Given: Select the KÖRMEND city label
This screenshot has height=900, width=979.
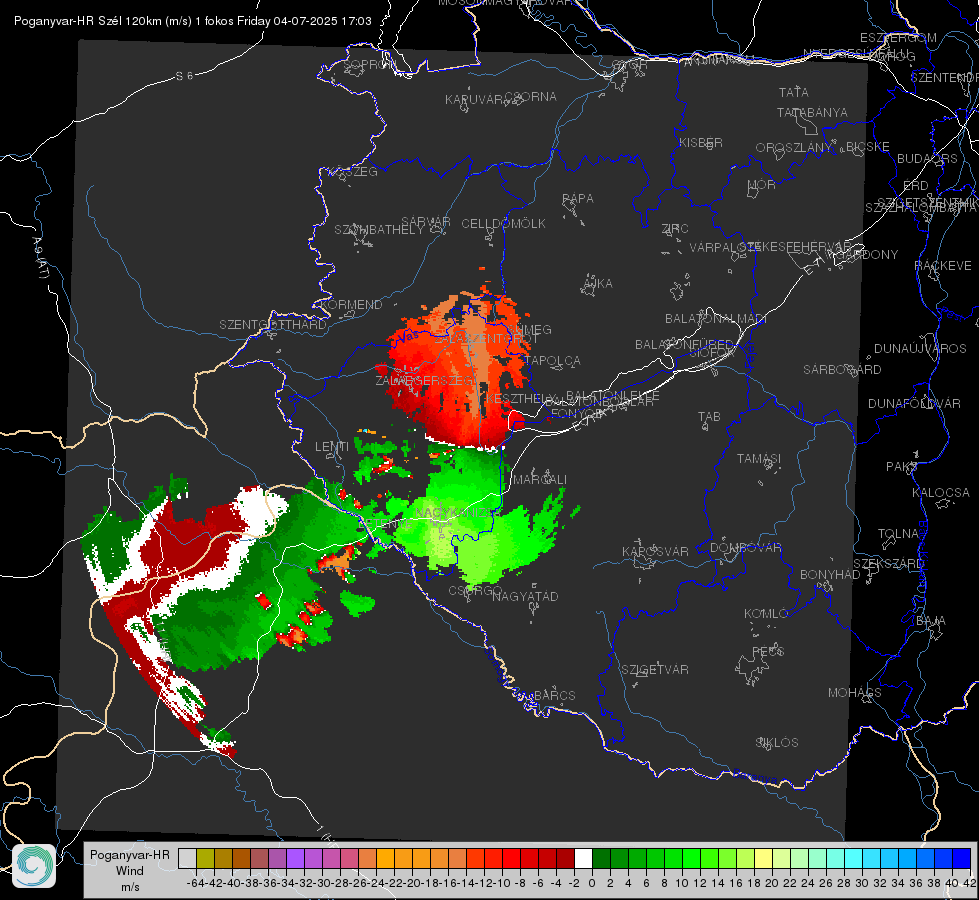Looking at the screenshot, I should 352,305.
